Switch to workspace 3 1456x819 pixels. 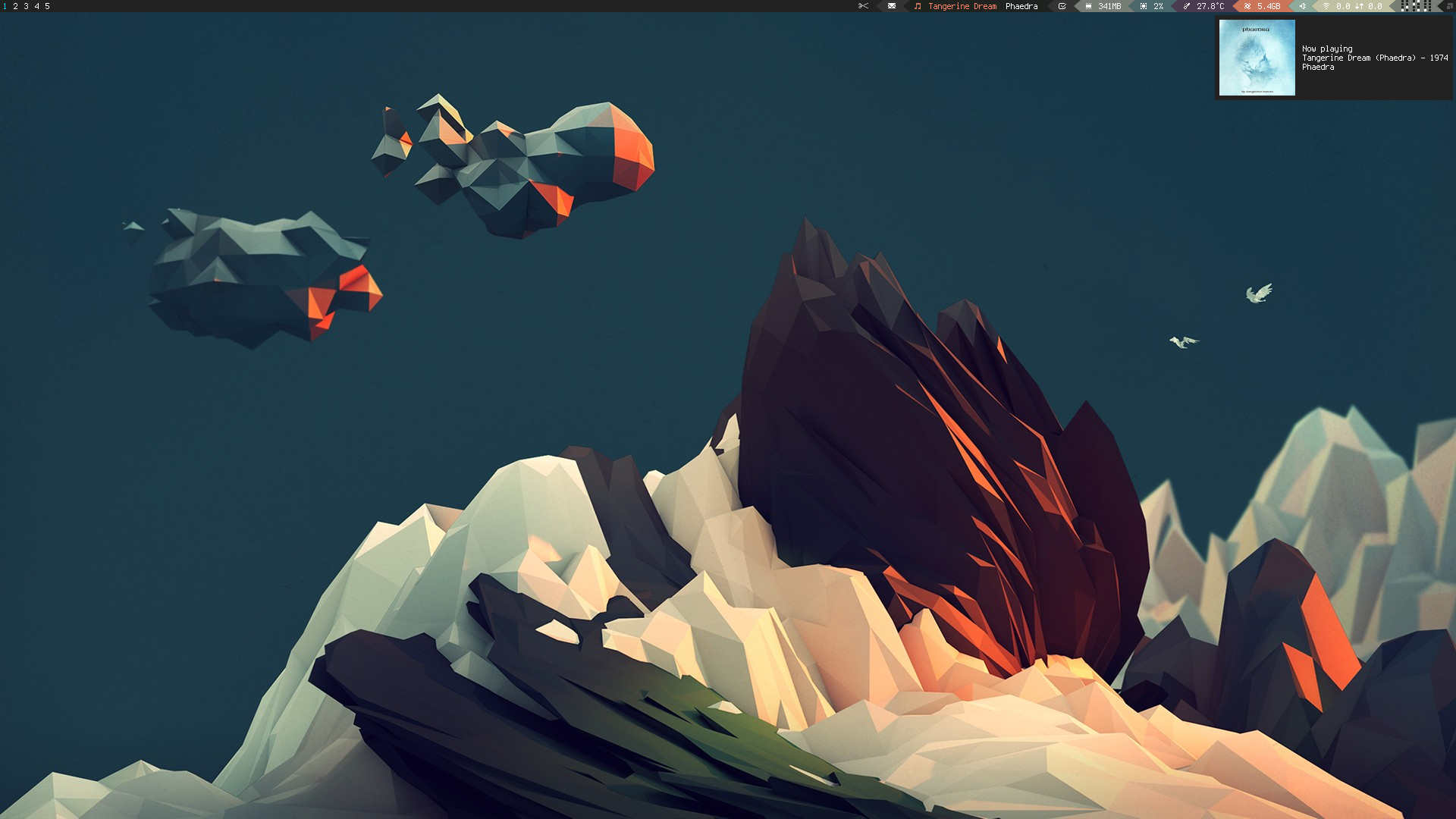click(26, 6)
